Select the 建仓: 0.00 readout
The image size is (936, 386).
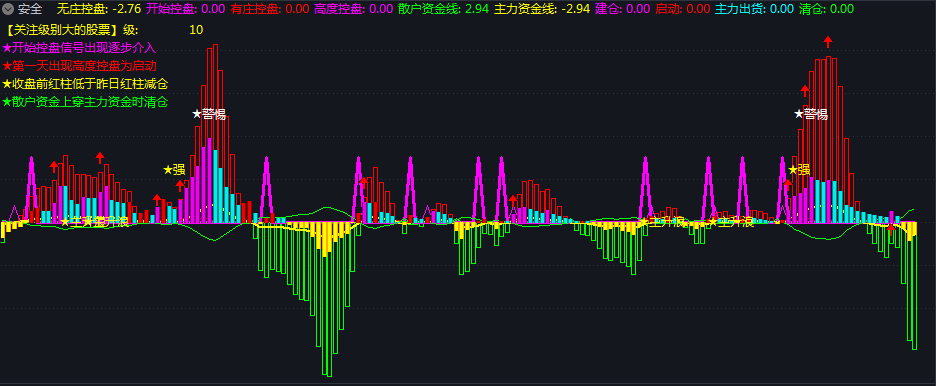[x=623, y=9]
